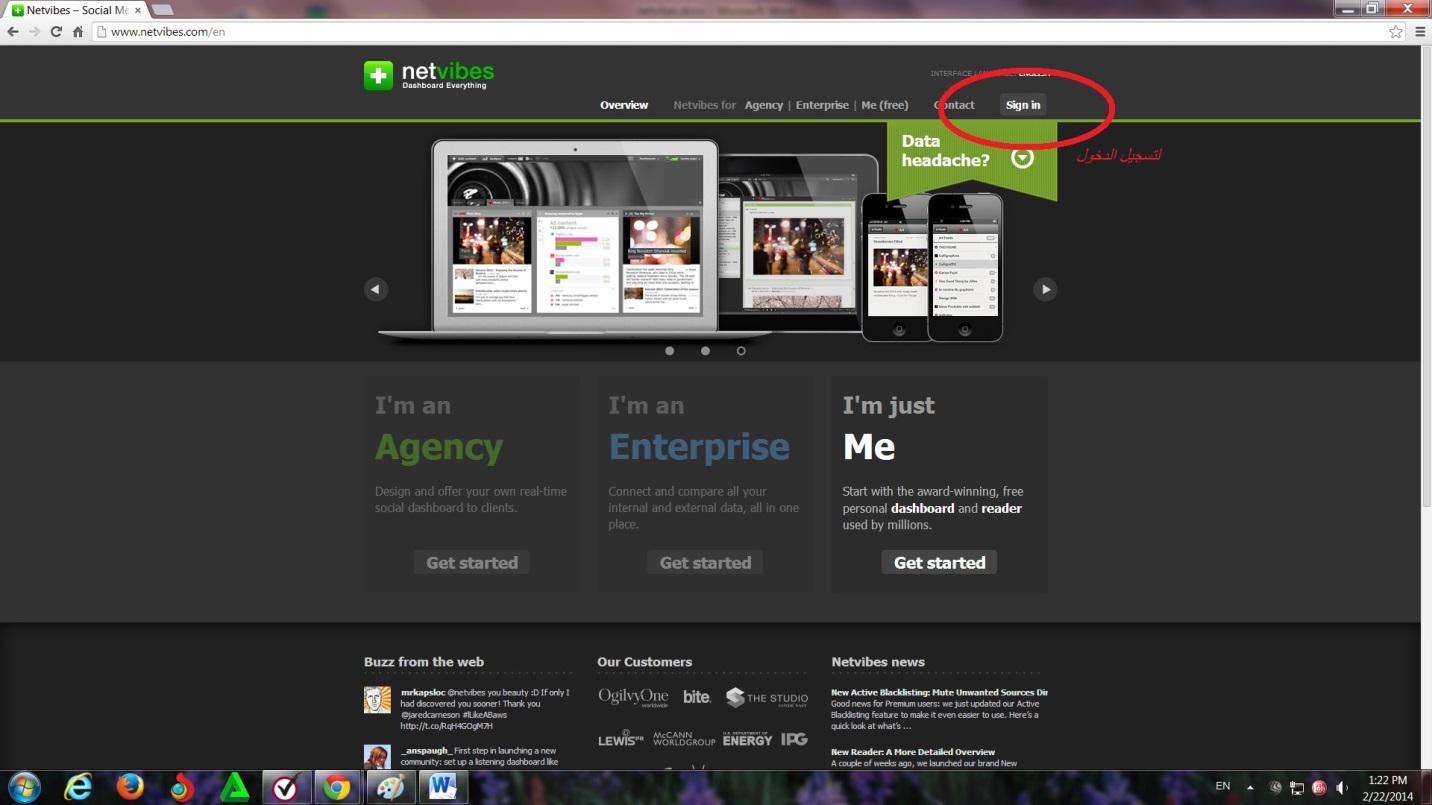Screen dimensions: 1432x805
Task: Click Get started under Enterprise
Action: pyautogui.click(x=705, y=563)
